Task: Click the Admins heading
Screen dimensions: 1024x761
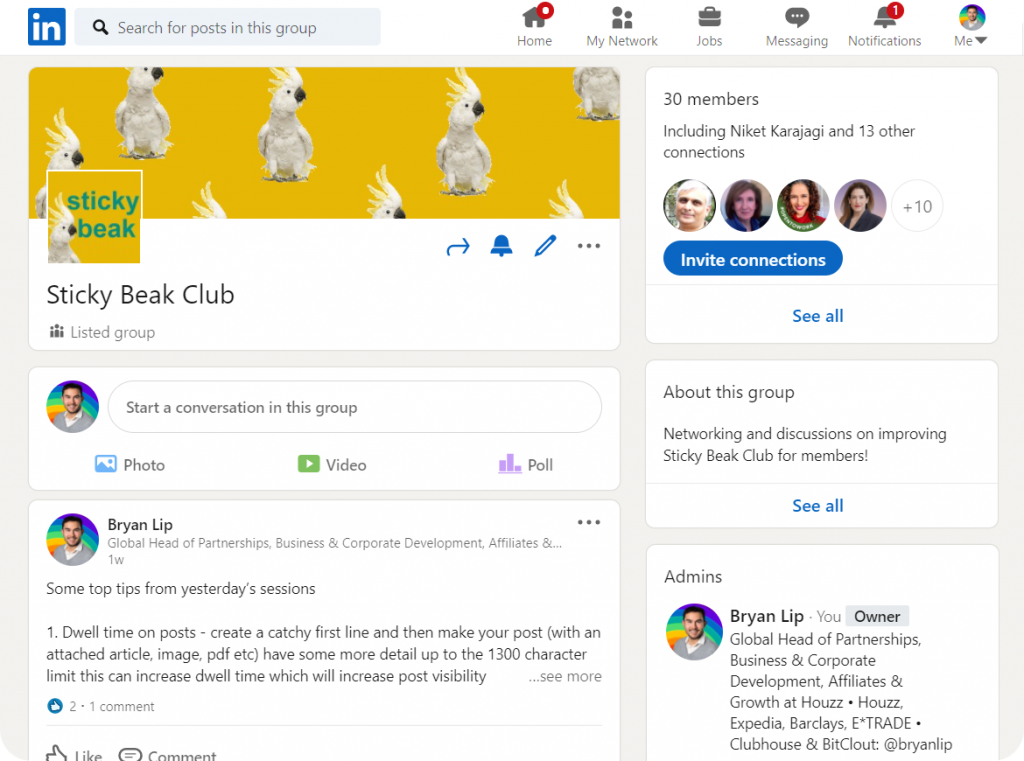Action: coord(693,576)
